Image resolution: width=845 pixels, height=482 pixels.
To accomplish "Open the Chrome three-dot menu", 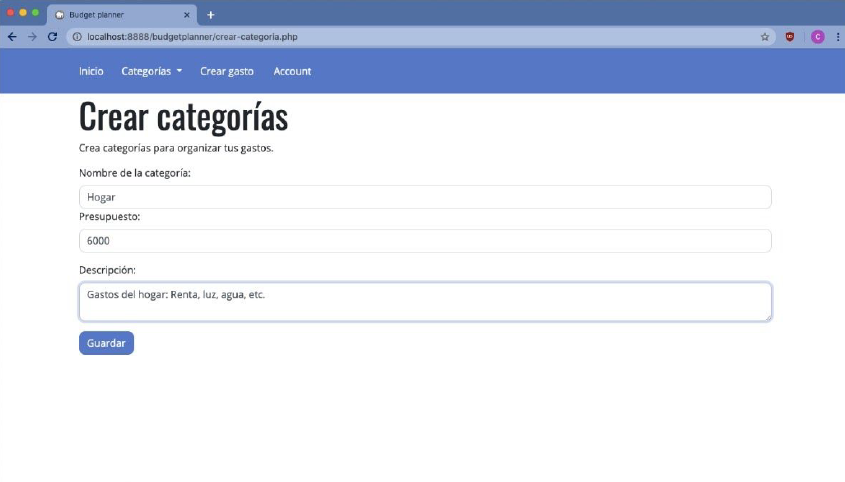I will click(x=836, y=37).
